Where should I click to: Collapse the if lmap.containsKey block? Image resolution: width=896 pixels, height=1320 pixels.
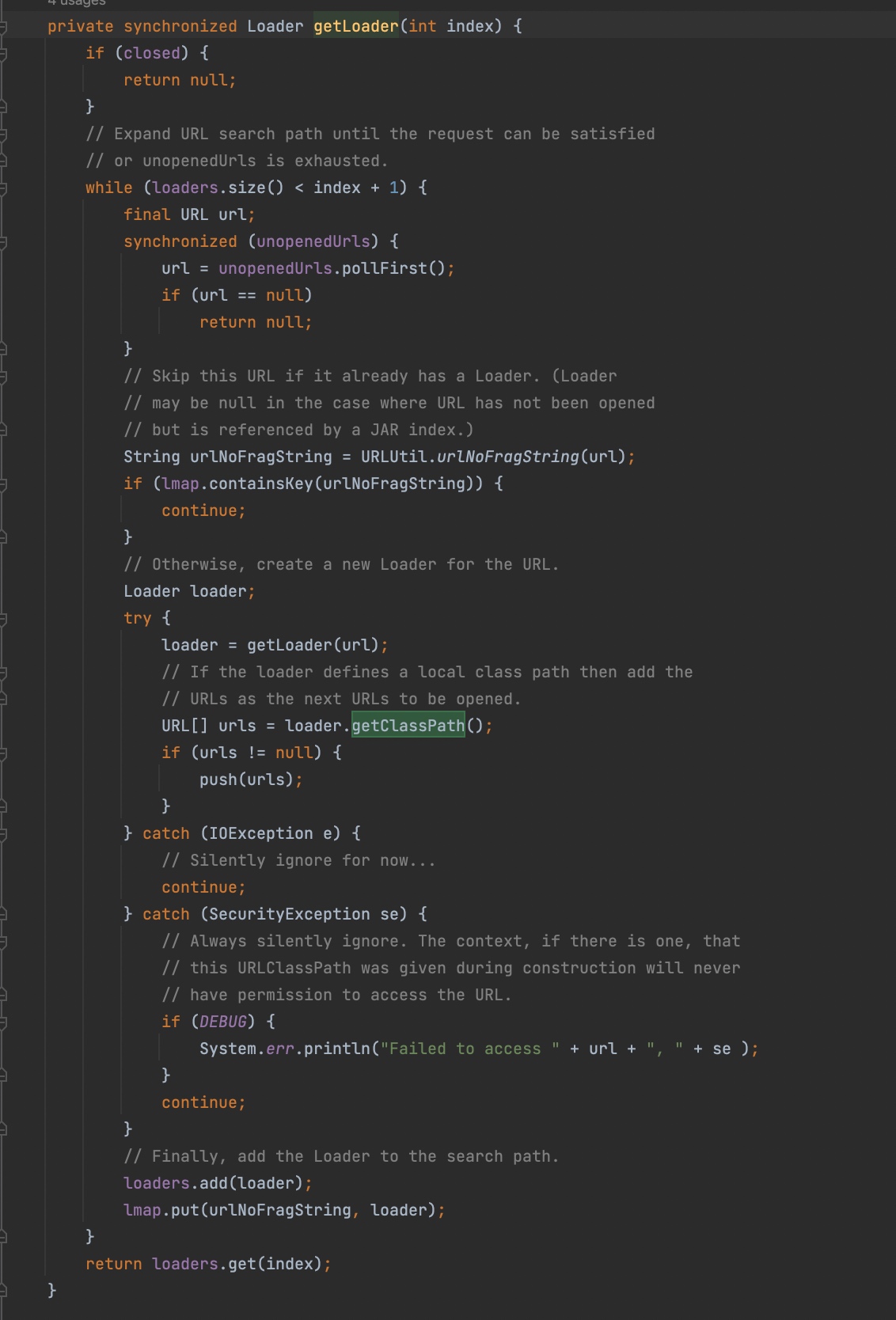(x=3, y=484)
